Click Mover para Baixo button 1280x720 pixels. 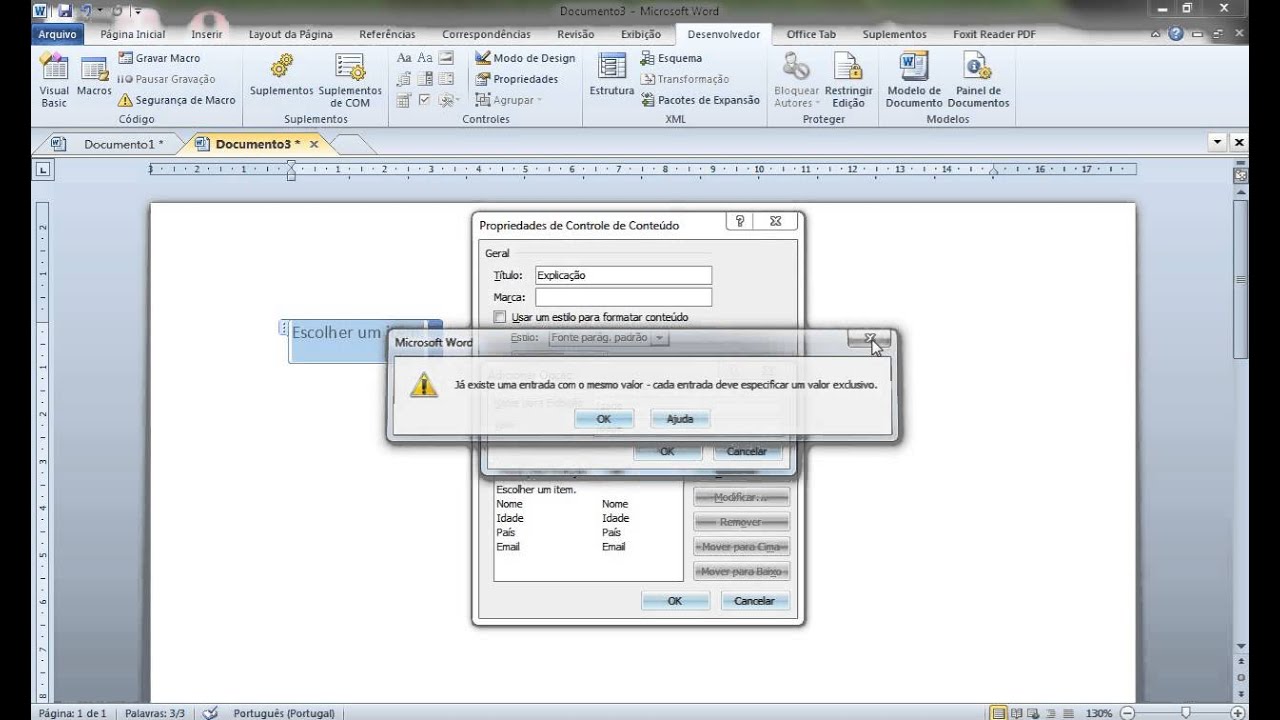coord(741,572)
